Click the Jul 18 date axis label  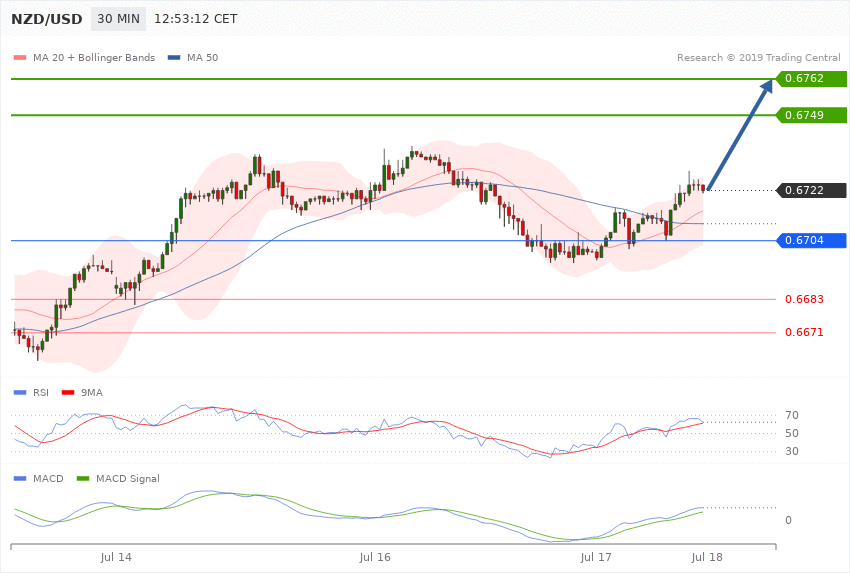[707, 558]
